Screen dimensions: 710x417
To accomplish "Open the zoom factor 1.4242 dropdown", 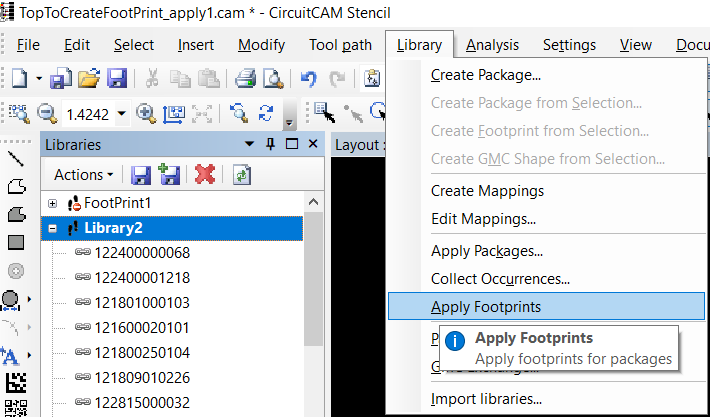I will tap(121, 114).
